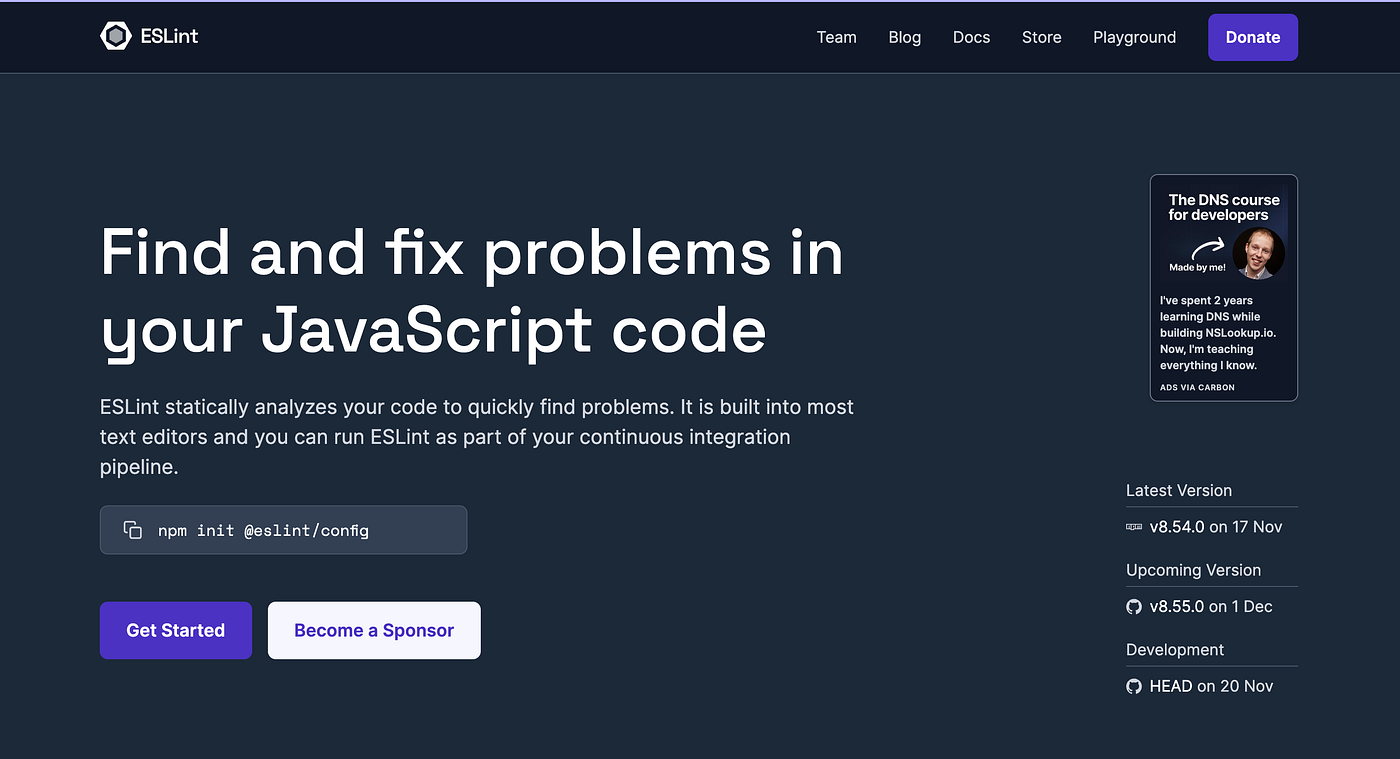The height and width of the screenshot is (759, 1400).
Task: Click the arrow graphic in the Carbon ad
Action: 1211,248
